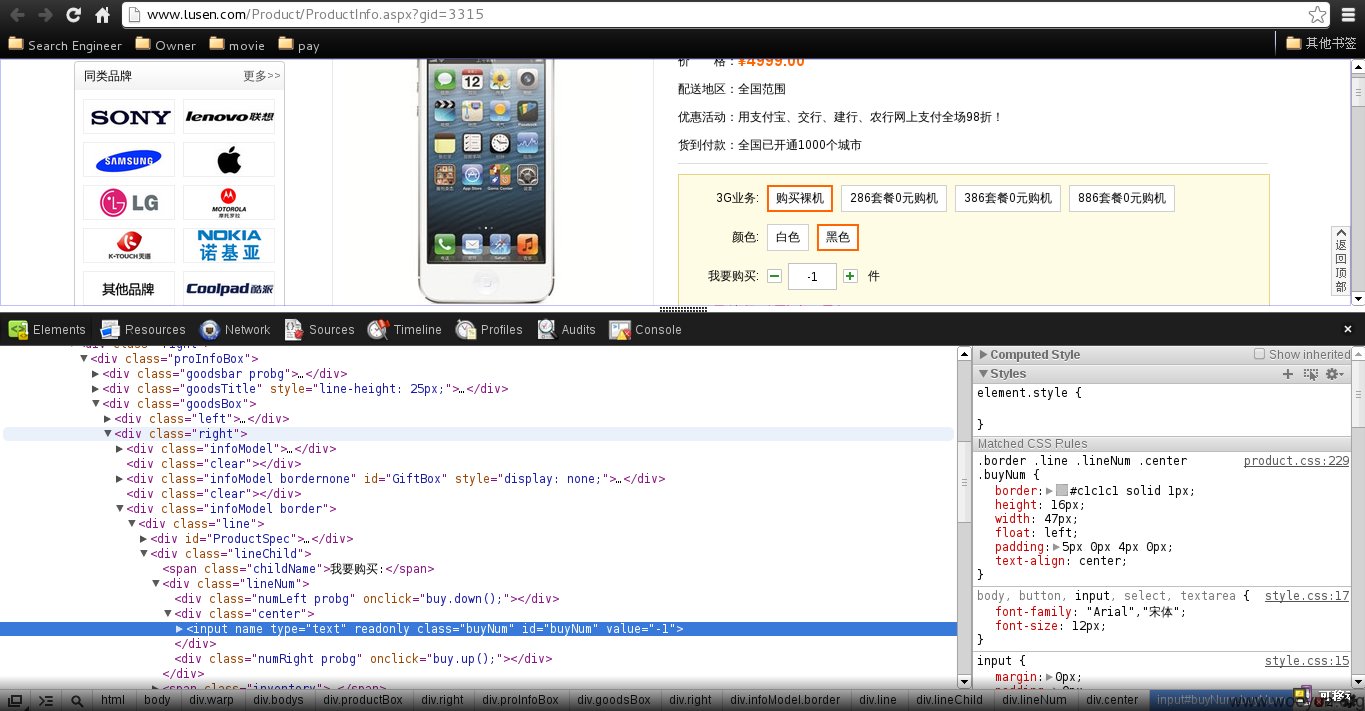Click the SONY brand logo

pyautogui.click(x=130, y=117)
